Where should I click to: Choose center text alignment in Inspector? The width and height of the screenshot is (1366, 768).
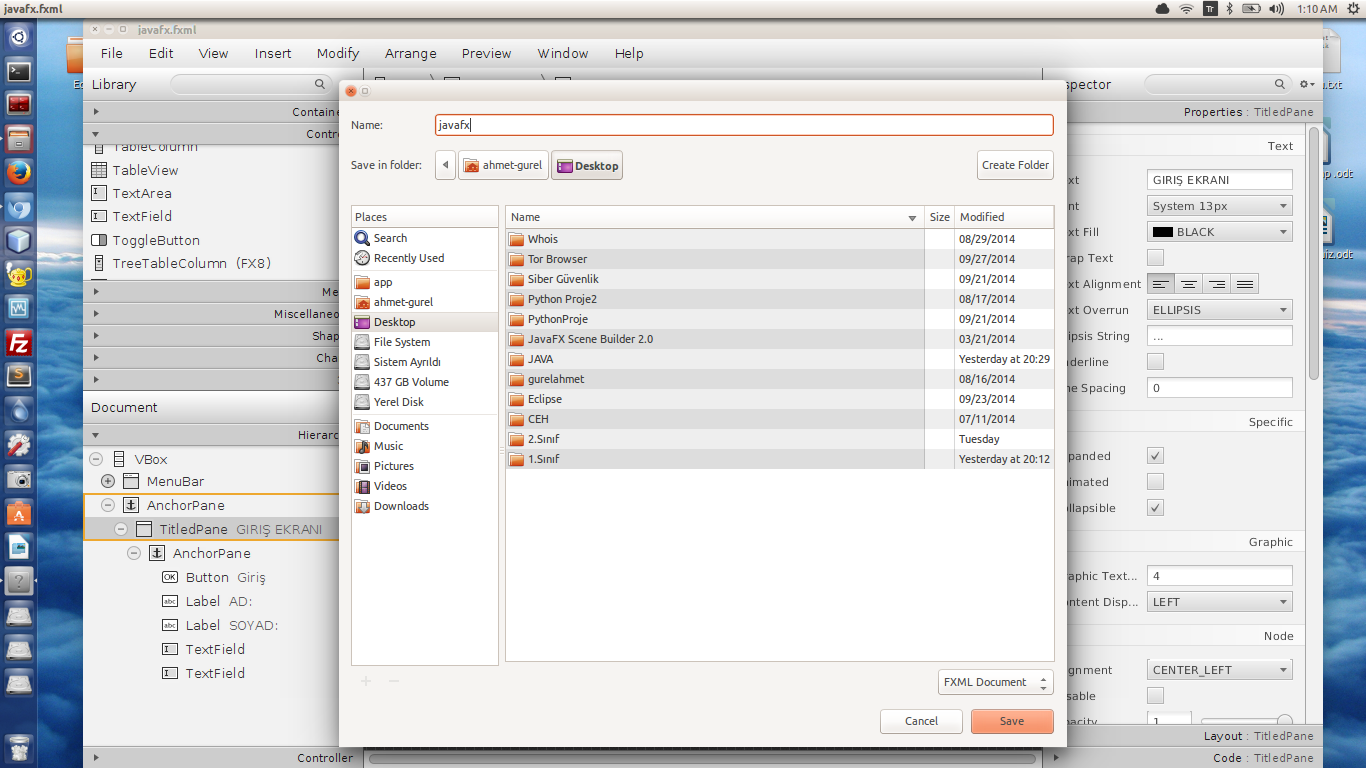click(1189, 284)
